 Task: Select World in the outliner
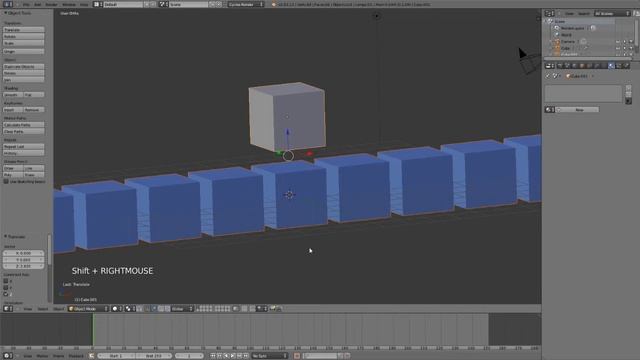click(566, 35)
